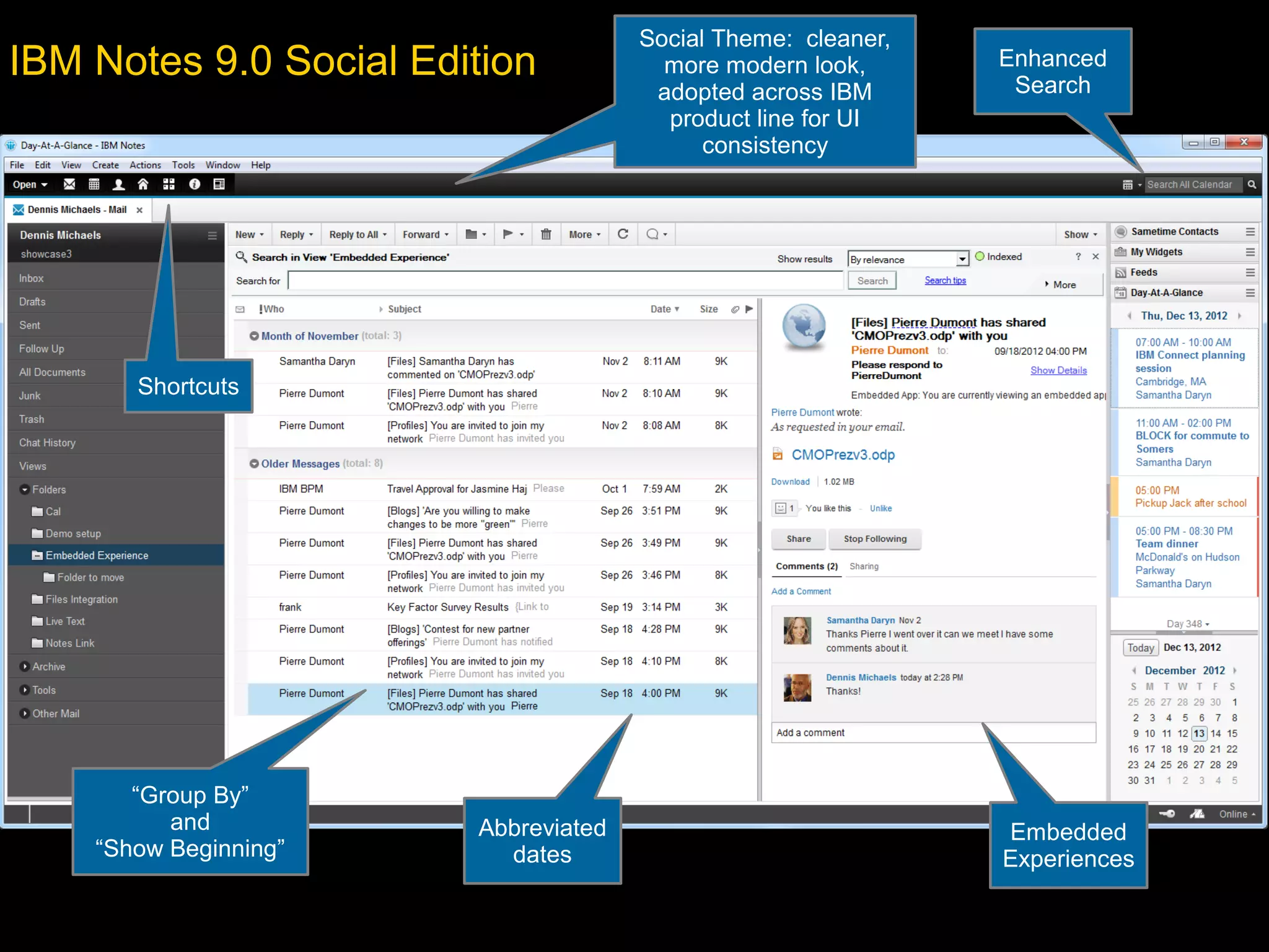Click the CMOPrezv3.odp file icon
This screenshot has width=1269, height=952.
[778, 455]
